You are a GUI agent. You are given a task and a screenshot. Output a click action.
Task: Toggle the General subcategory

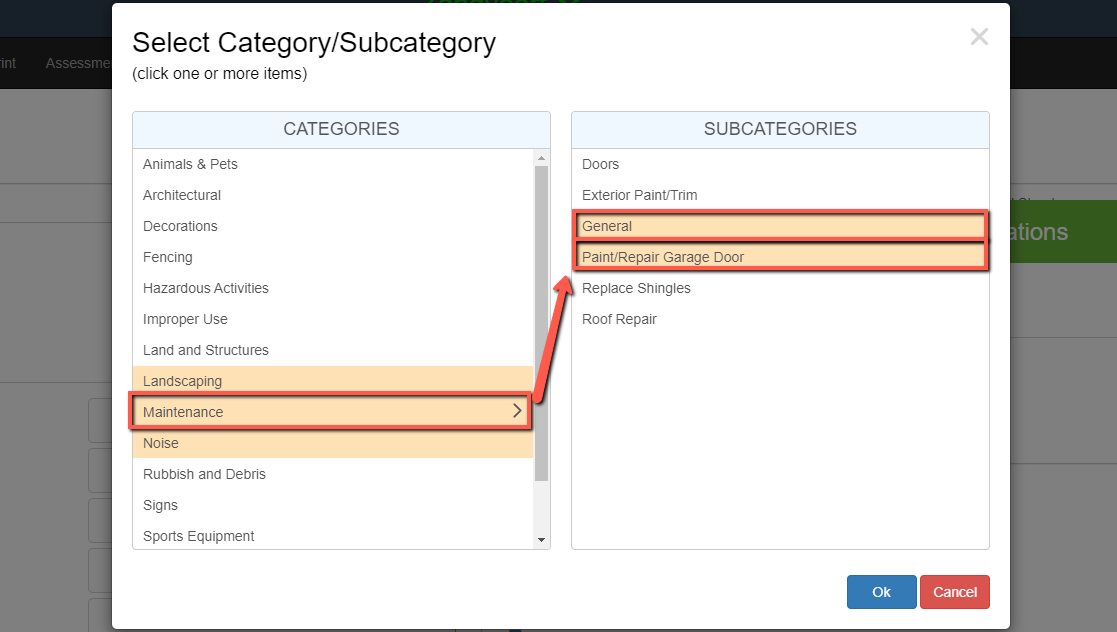[x=607, y=226]
